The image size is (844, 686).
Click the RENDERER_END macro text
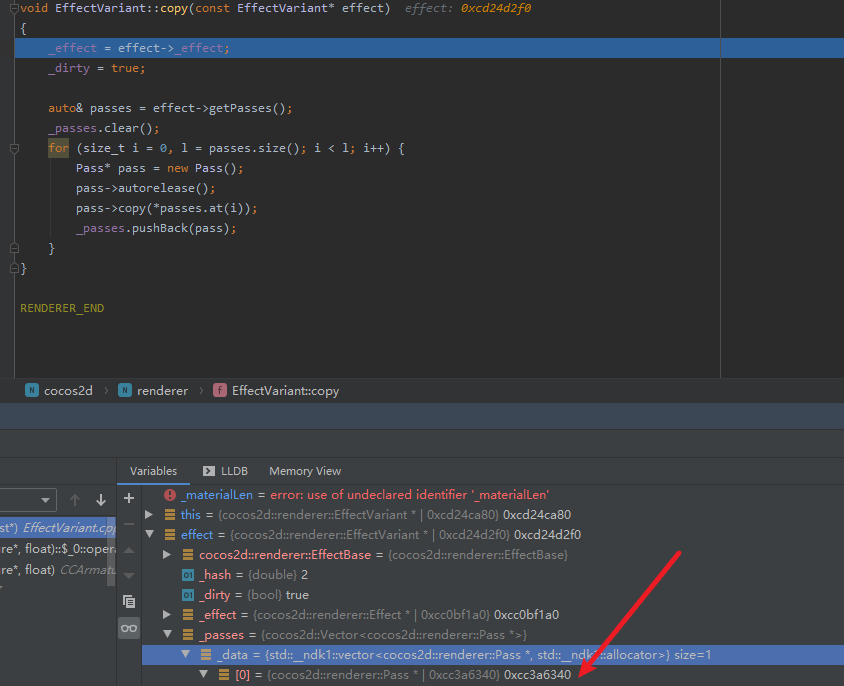pos(62,308)
